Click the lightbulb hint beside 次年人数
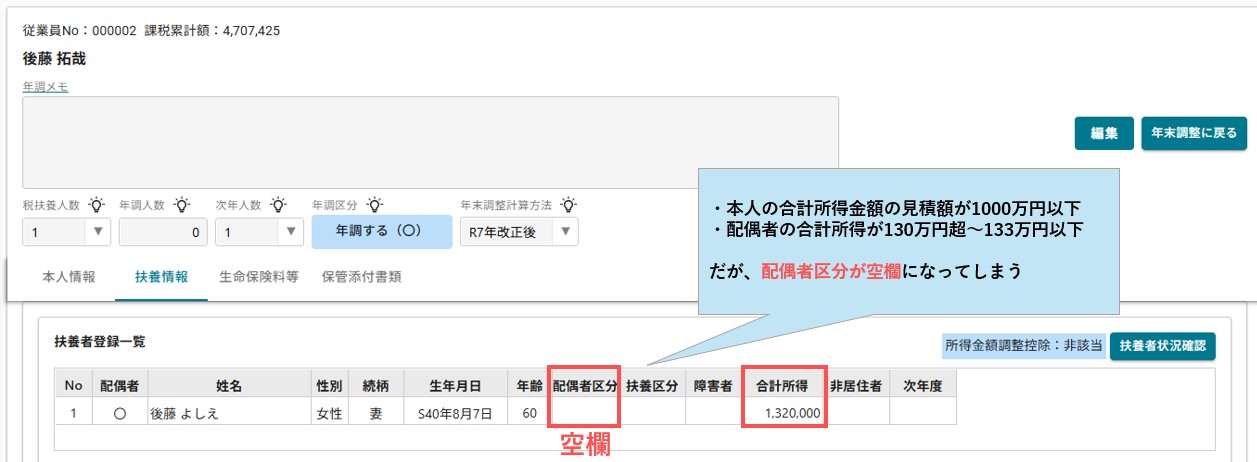The image size is (1257, 462). pos(279,205)
